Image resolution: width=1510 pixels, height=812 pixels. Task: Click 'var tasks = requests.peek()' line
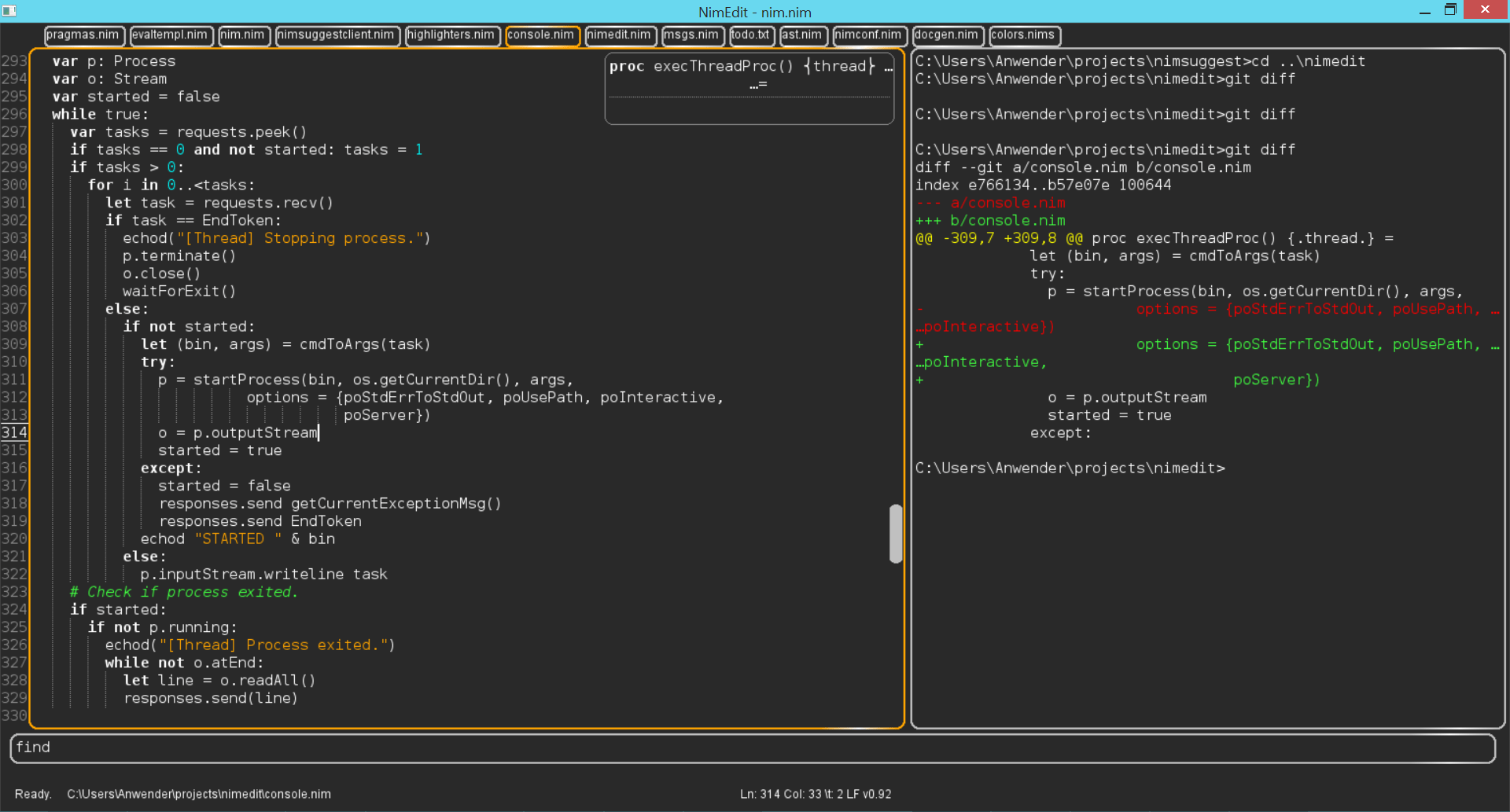pyautogui.click(x=189, y=132)
